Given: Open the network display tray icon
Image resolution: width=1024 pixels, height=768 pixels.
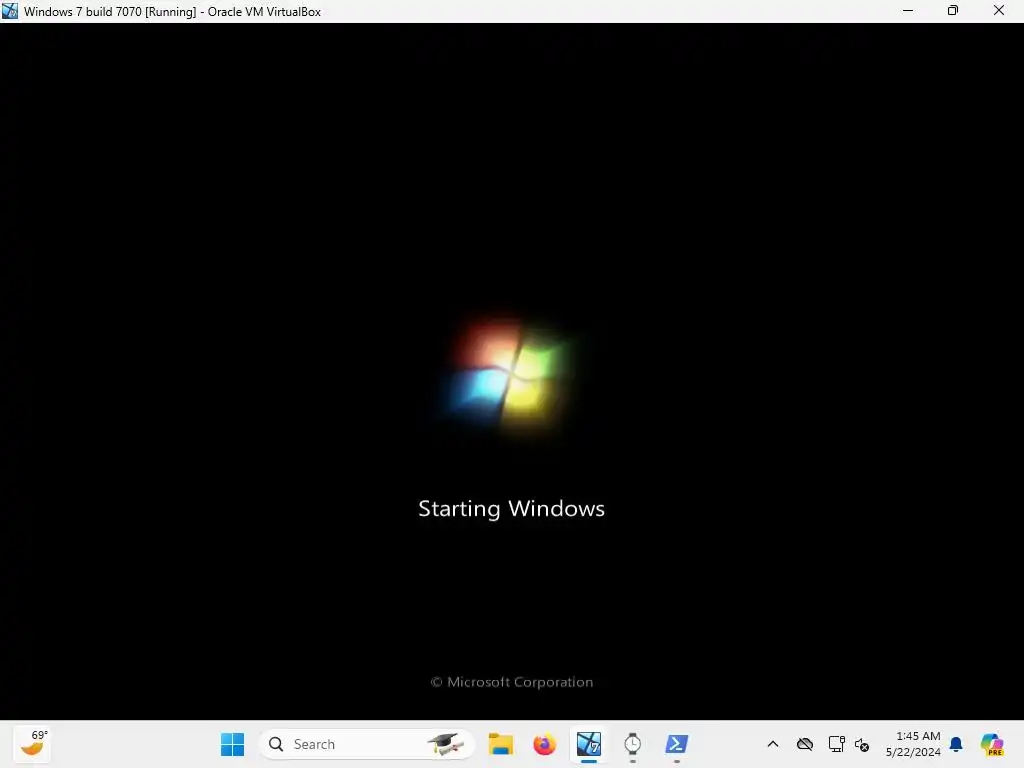Looking at the screenshot, I should (836, 744).
